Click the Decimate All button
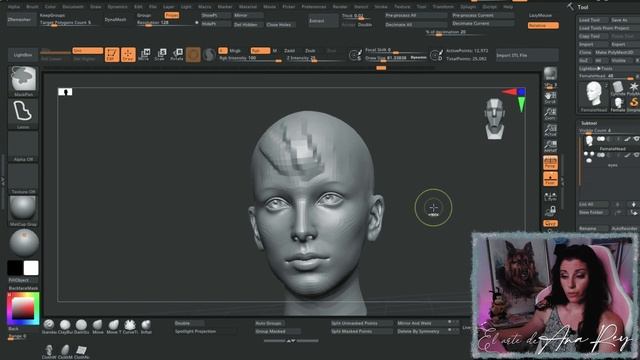 [x=416, y=24]
